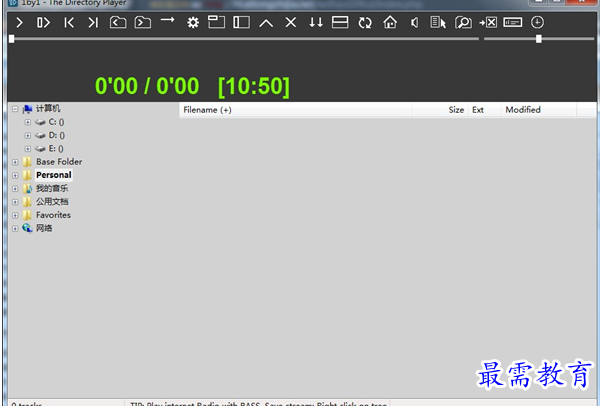This screenshot has height=406, width=600.
Task: Open the magnifier find icon
Action: (463, 23)
